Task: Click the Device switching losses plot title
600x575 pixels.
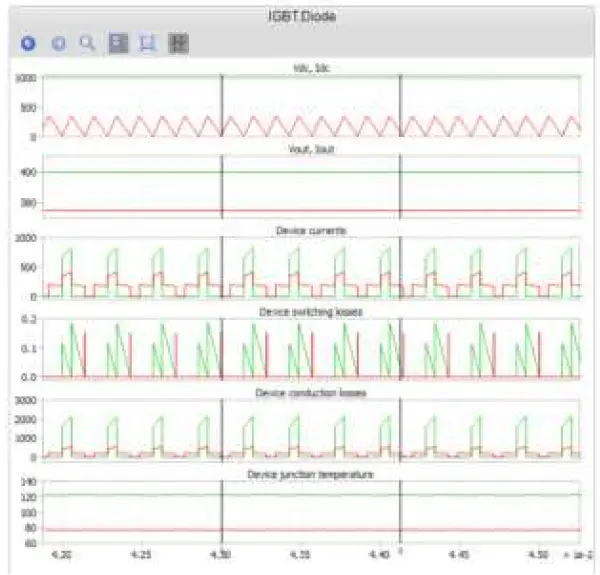Action: [311, 312]
